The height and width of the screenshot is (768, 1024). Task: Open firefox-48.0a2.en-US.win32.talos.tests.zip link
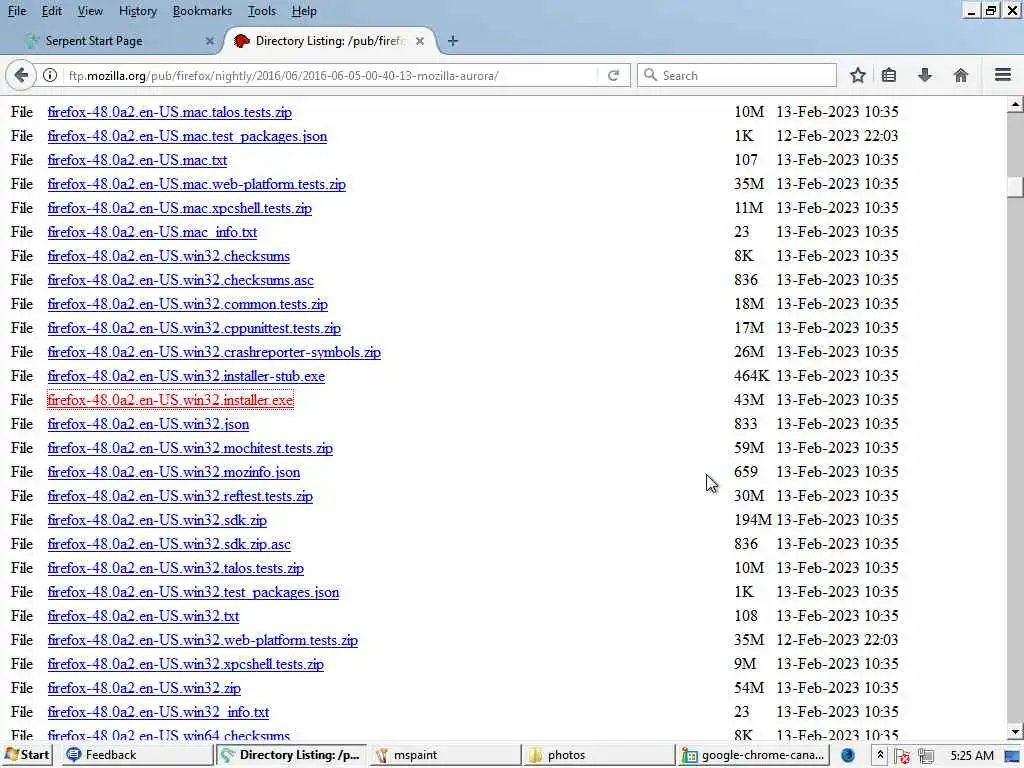coord(176,568)
